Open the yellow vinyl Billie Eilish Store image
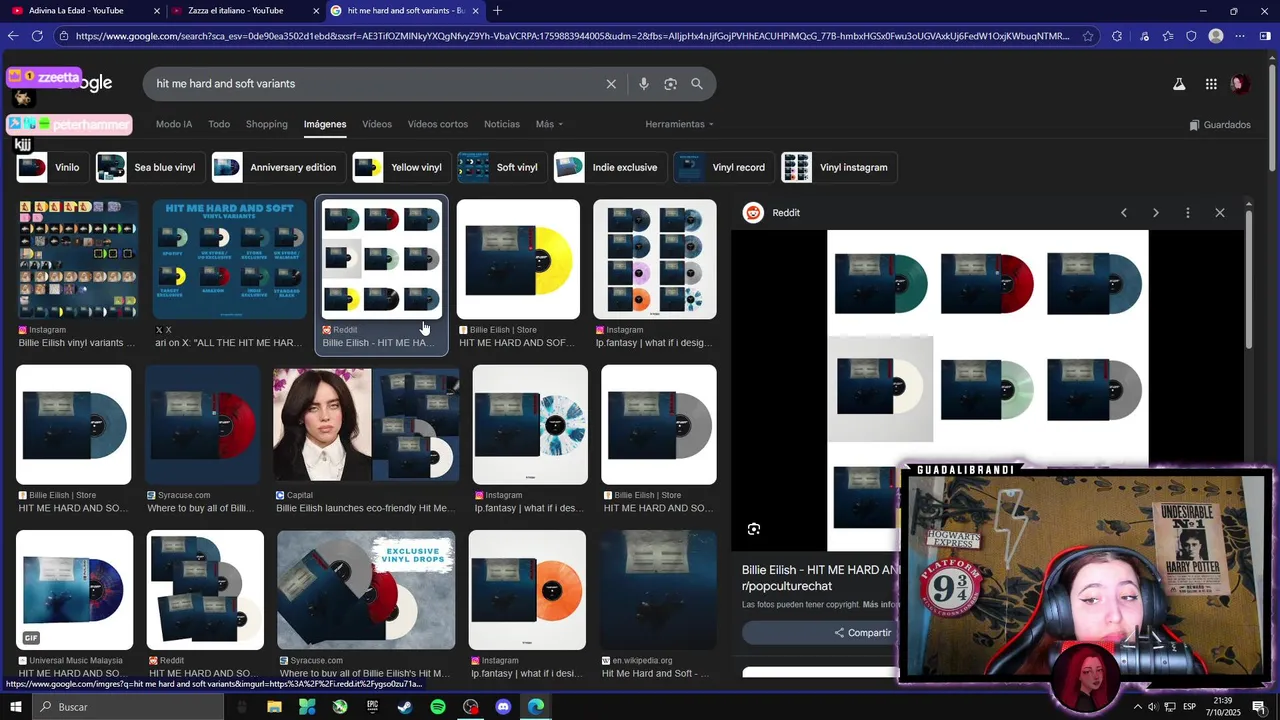Screen dimensions: 1280x720 (518, 260)
